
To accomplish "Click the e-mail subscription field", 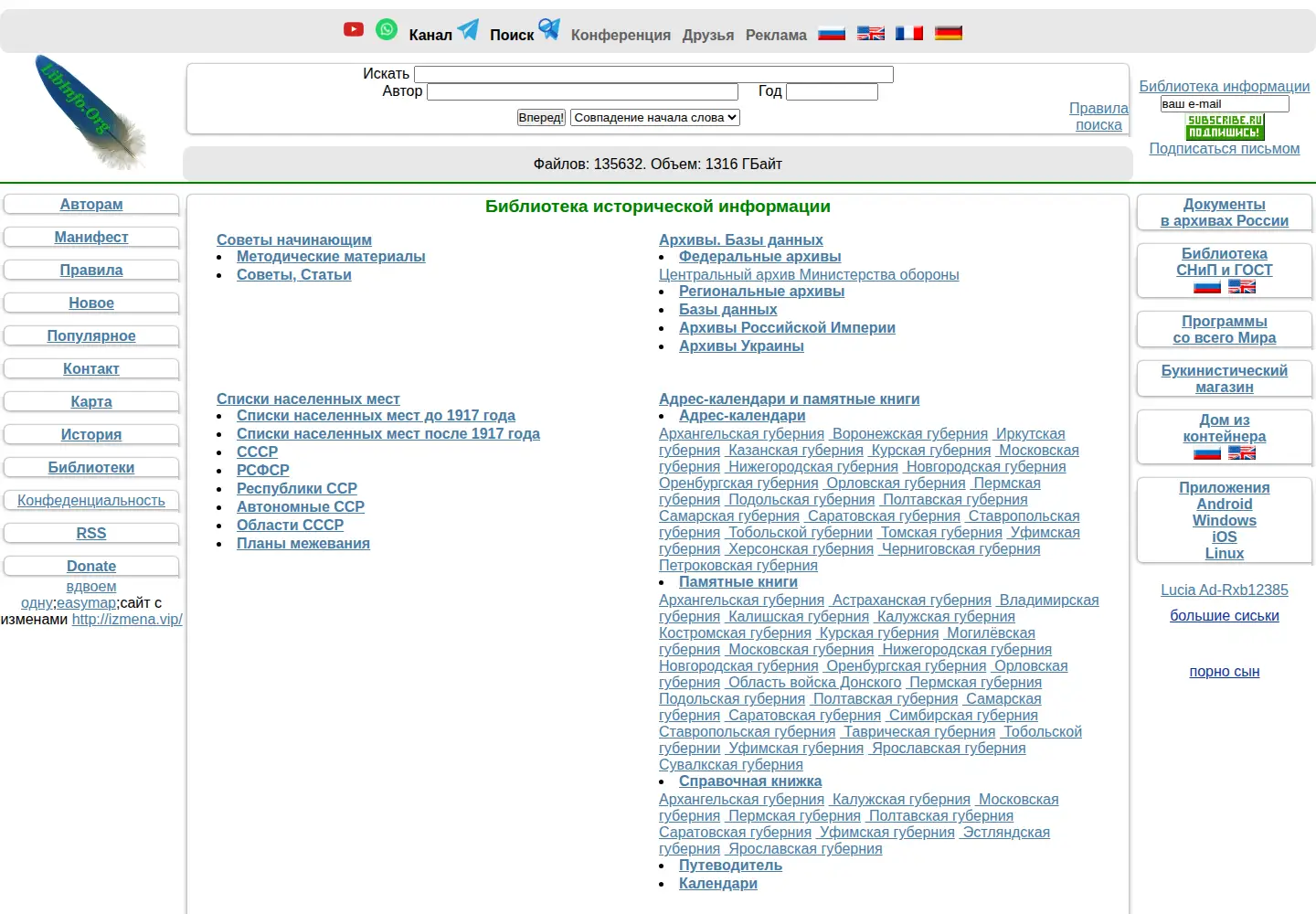I will 1225,104.
